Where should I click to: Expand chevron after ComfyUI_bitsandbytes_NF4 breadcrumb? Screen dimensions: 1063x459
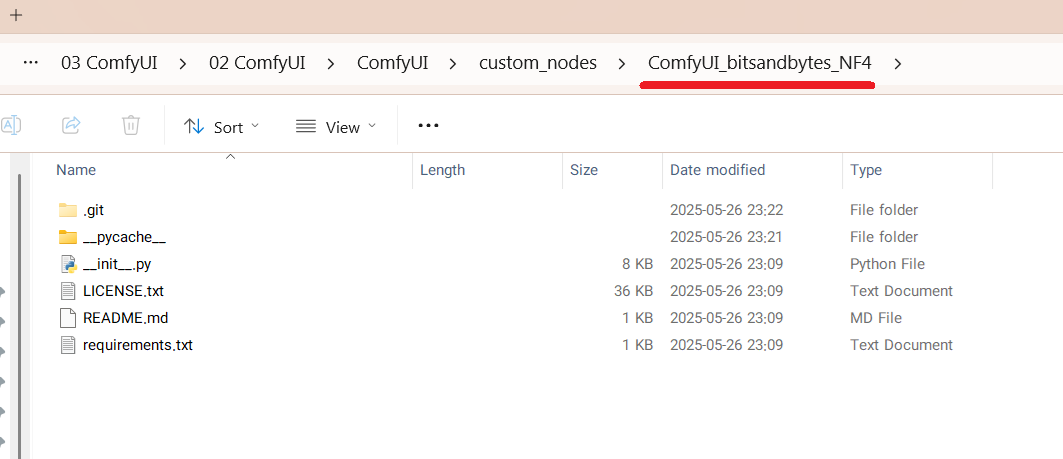[x=897, y=63]
